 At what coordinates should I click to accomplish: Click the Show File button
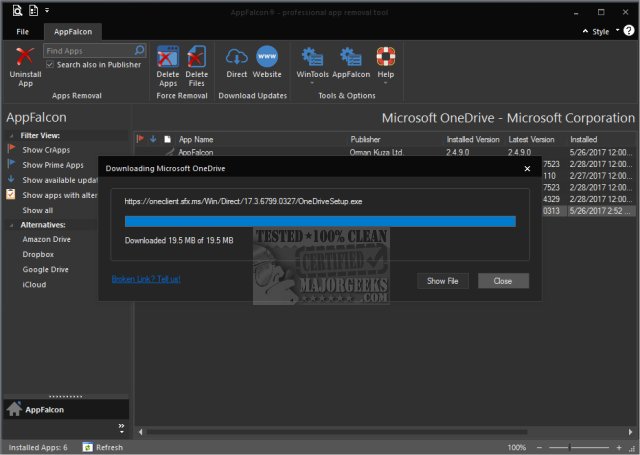[x=442, y=281]
